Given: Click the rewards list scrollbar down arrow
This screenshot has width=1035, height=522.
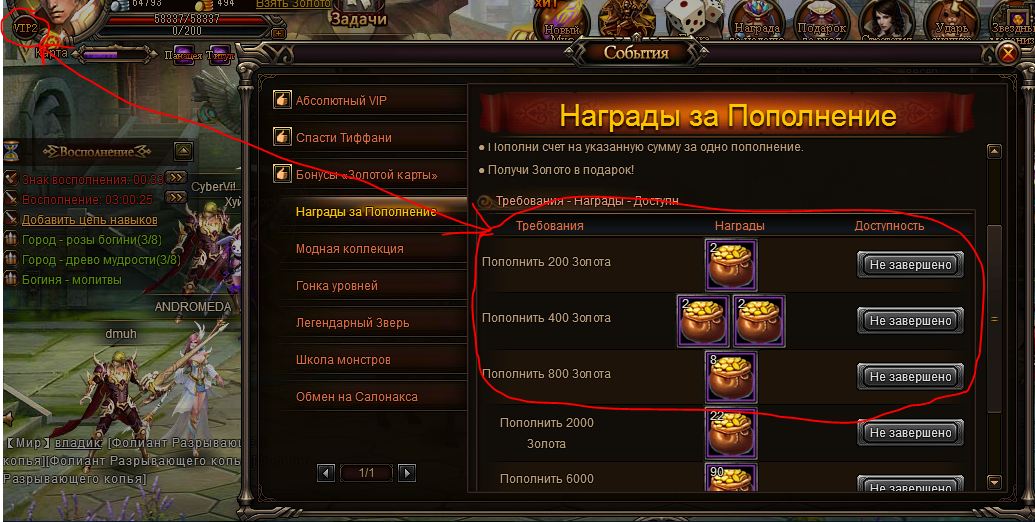Looking at the screenshot, I should pos(995,482).
